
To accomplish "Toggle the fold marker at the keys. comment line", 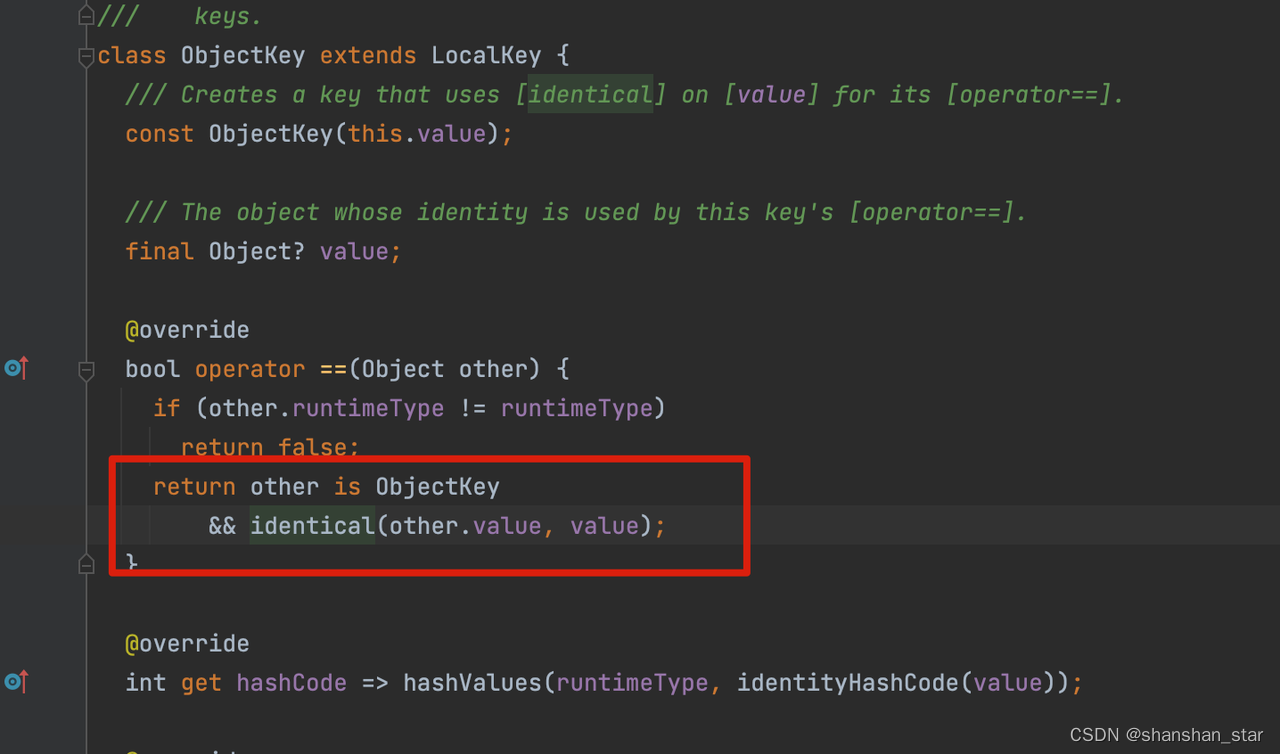I will [86, 16].
